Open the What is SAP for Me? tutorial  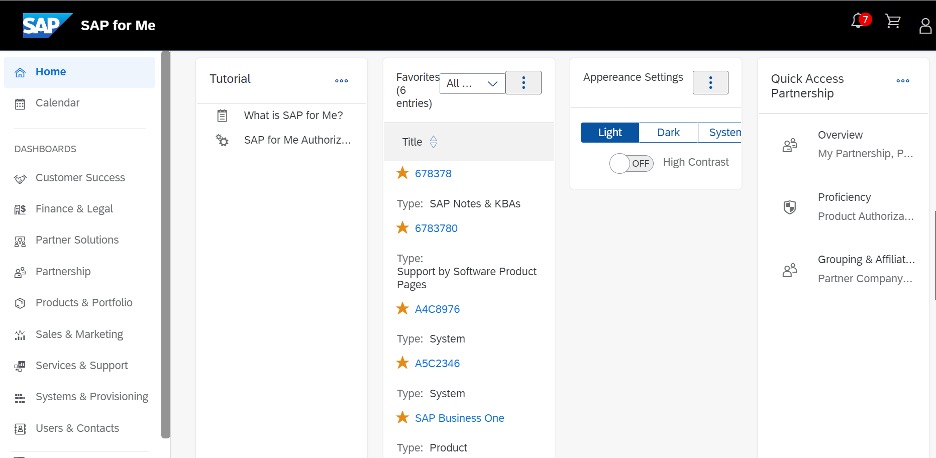[x=293, y=116]
